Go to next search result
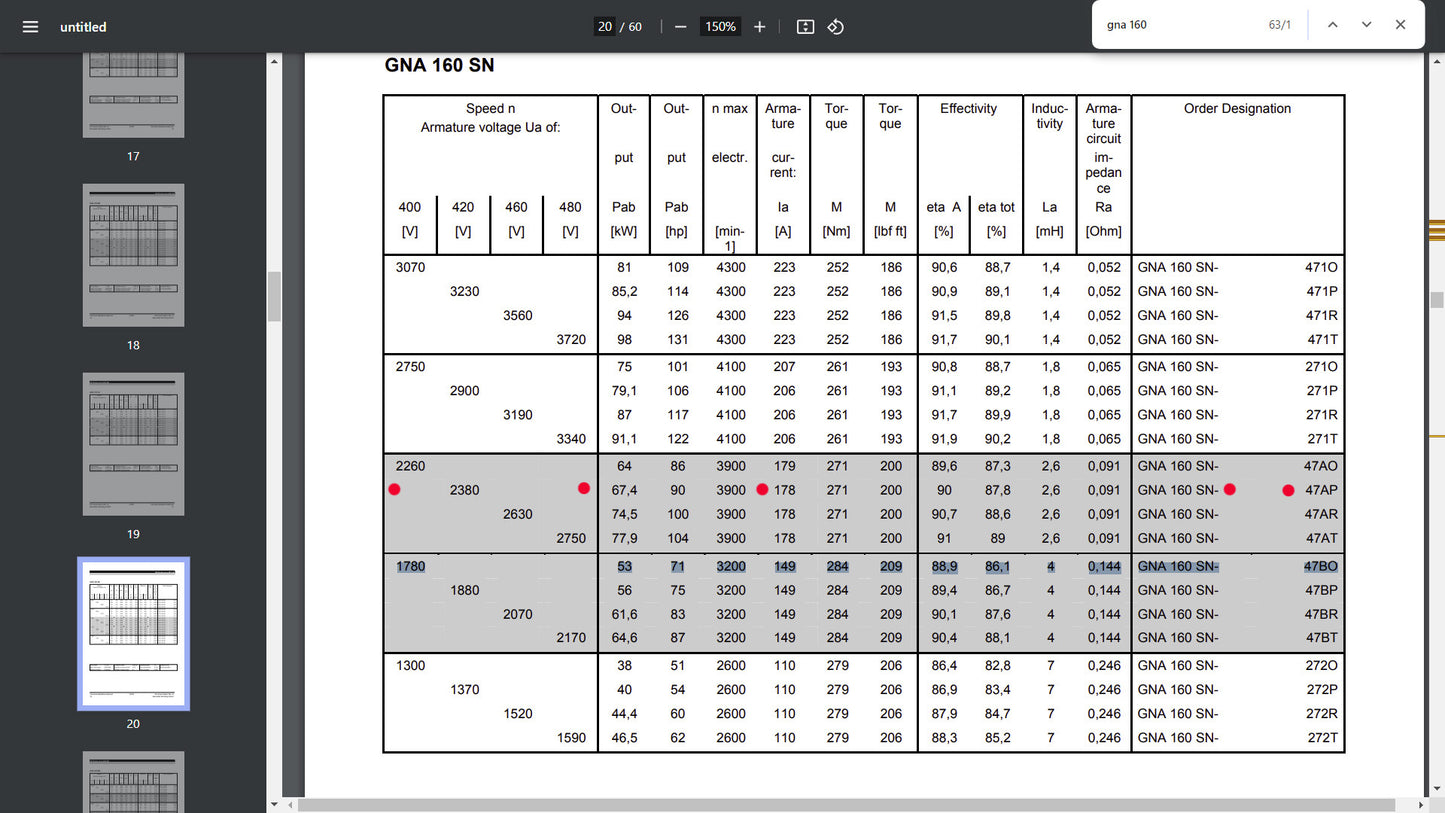The width and height of the screenshot is (1445, 813). tap(1366, 25)
